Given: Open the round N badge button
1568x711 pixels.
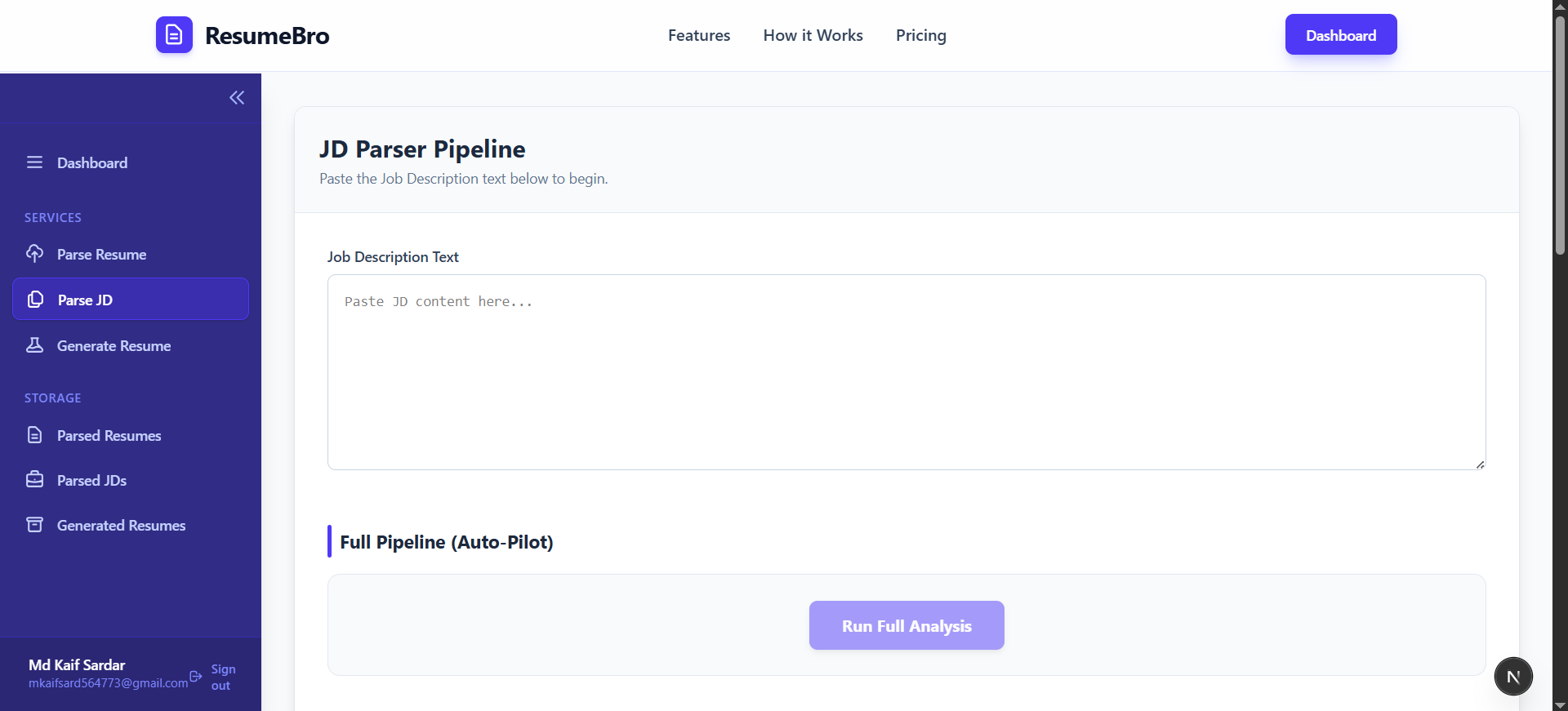Looking at the screenshot, I should (1513, 677).
